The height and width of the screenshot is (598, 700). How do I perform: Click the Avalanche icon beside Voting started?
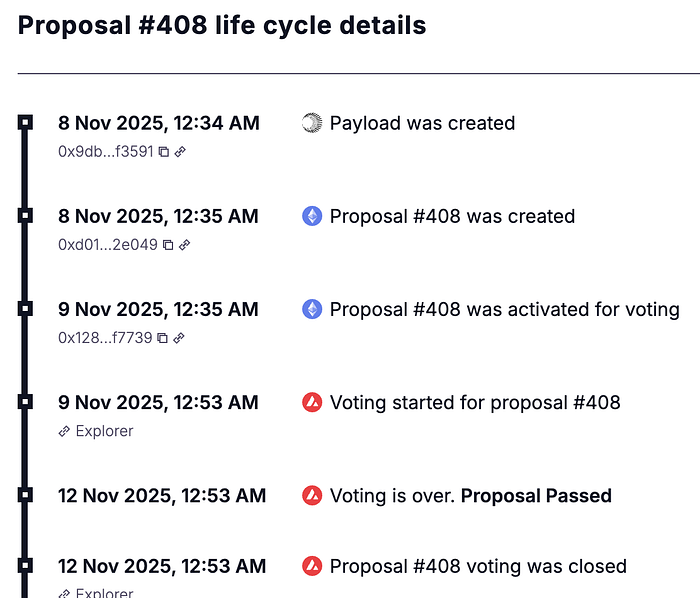tap(312, 402)
